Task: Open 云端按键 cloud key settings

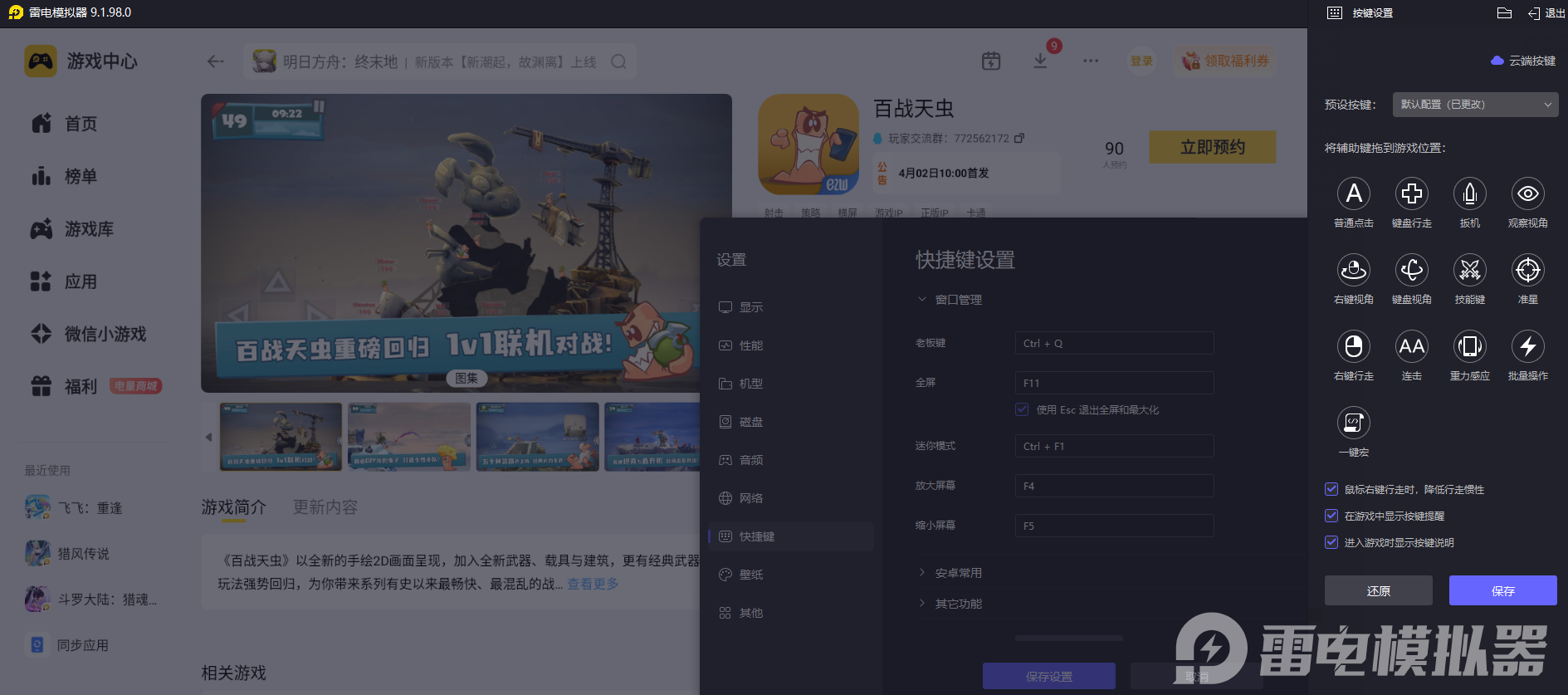Action: coord(1524,61)
